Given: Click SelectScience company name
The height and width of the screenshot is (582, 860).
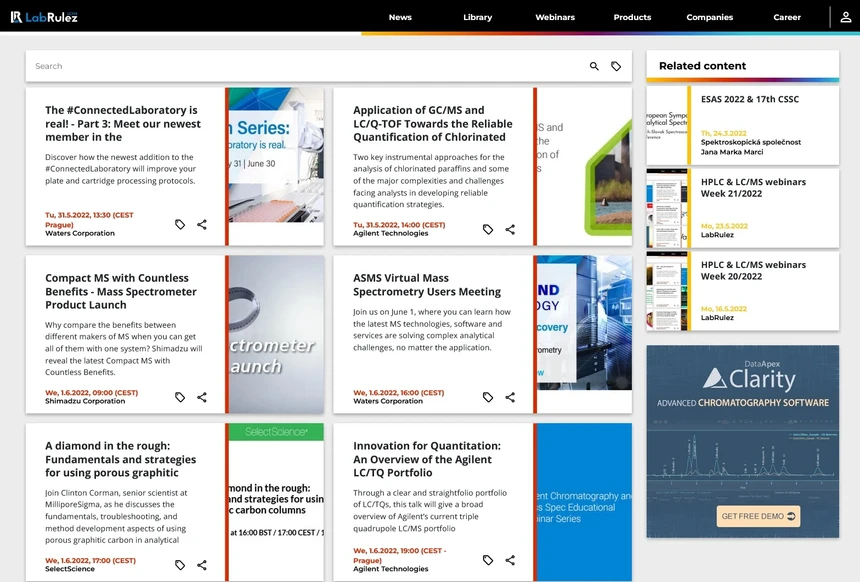Looking at the screenshot, I should [70, 569].
